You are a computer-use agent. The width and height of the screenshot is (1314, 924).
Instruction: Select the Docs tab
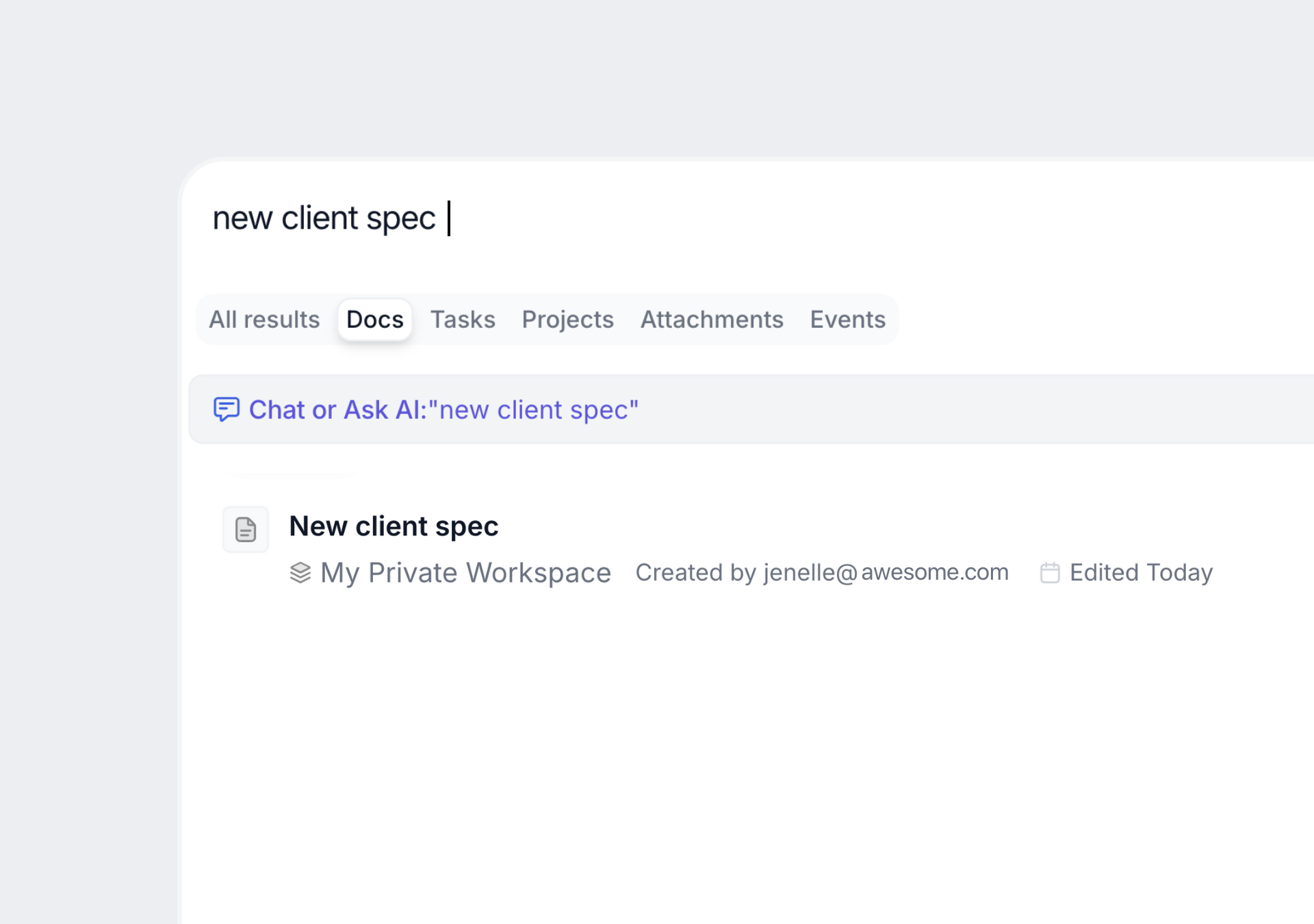pyautogui.click(x=374, y=320)
